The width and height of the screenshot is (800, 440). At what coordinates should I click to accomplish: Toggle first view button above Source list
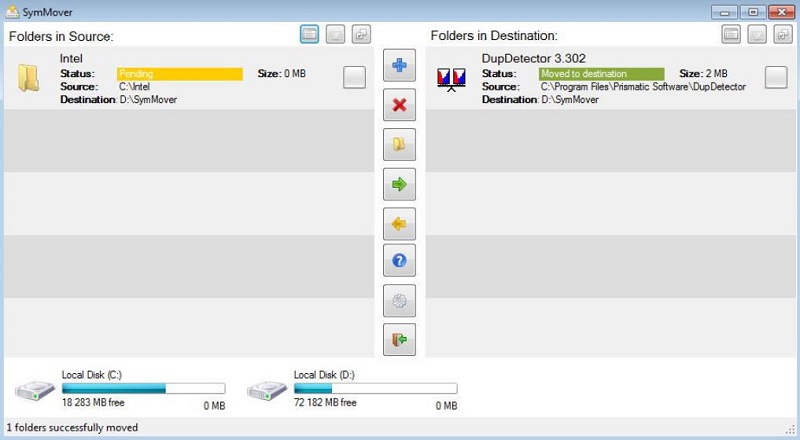(310, 35)
